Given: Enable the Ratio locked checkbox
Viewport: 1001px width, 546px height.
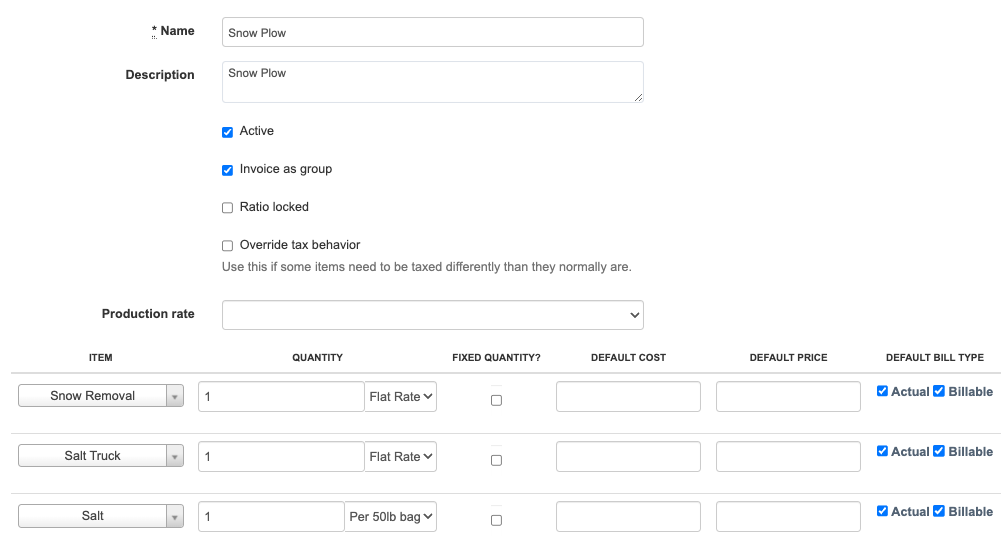Looking at the screenshot, I should tap(228, 208).
